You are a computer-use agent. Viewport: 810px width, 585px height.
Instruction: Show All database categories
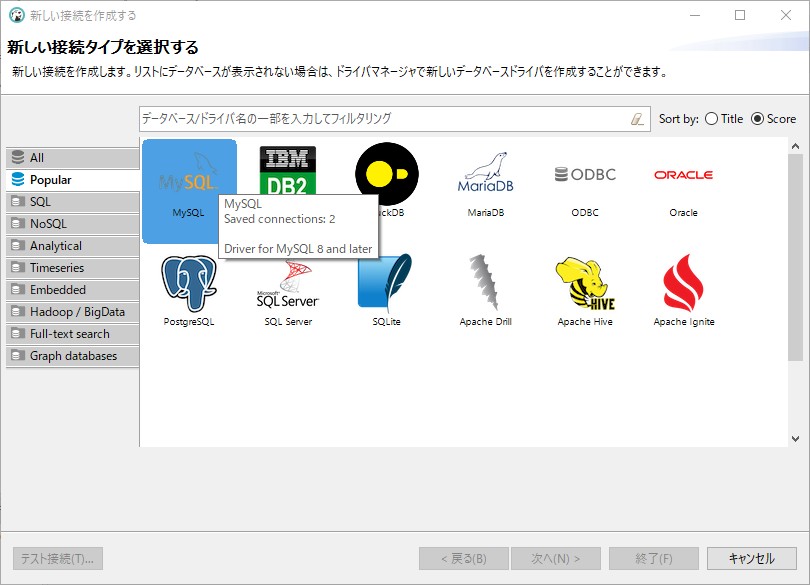tap(73, 158)
